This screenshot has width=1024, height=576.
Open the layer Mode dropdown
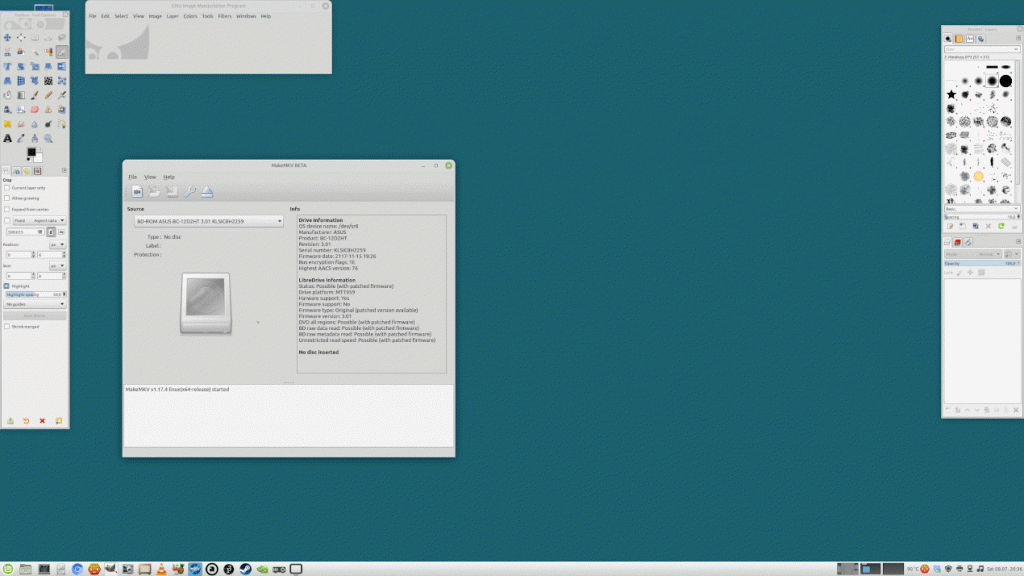972,254
